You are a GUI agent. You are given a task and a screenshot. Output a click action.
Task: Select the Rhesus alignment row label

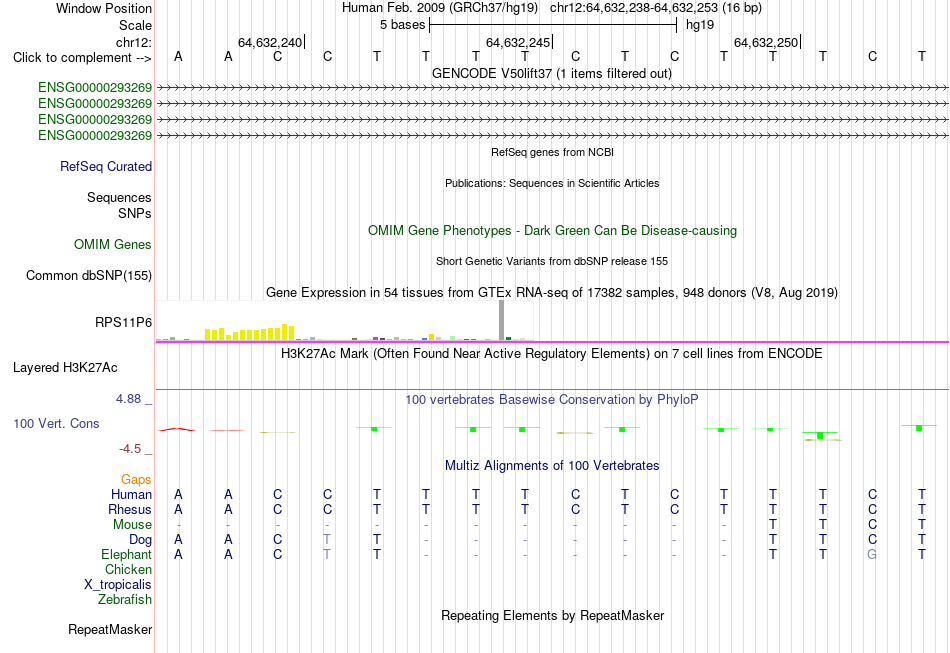130,509
